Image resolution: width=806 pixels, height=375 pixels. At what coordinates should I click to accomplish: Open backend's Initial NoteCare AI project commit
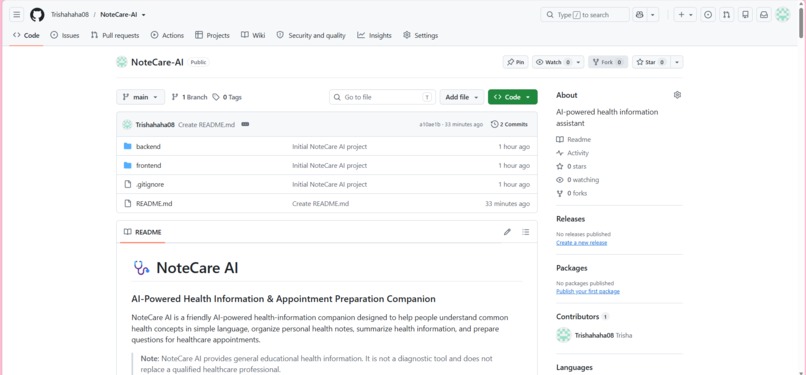329,146
